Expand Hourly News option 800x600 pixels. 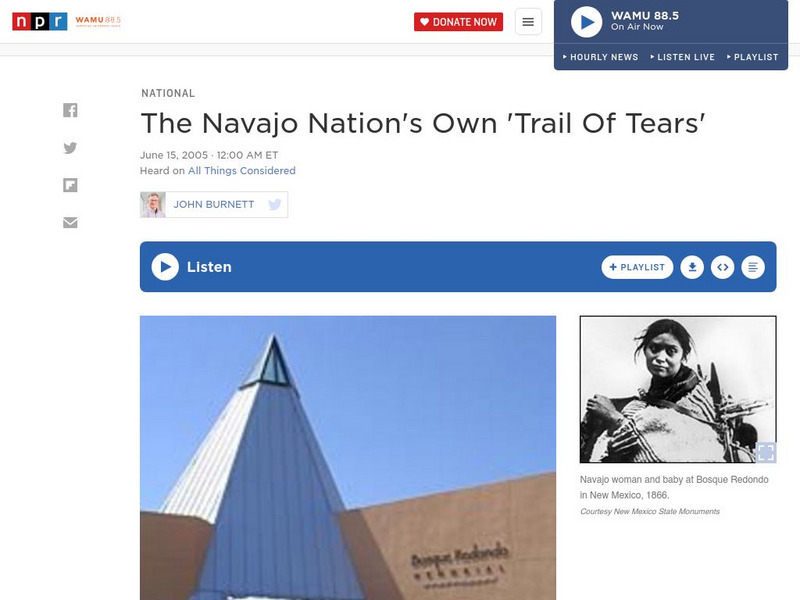click(x=600, y=57)
